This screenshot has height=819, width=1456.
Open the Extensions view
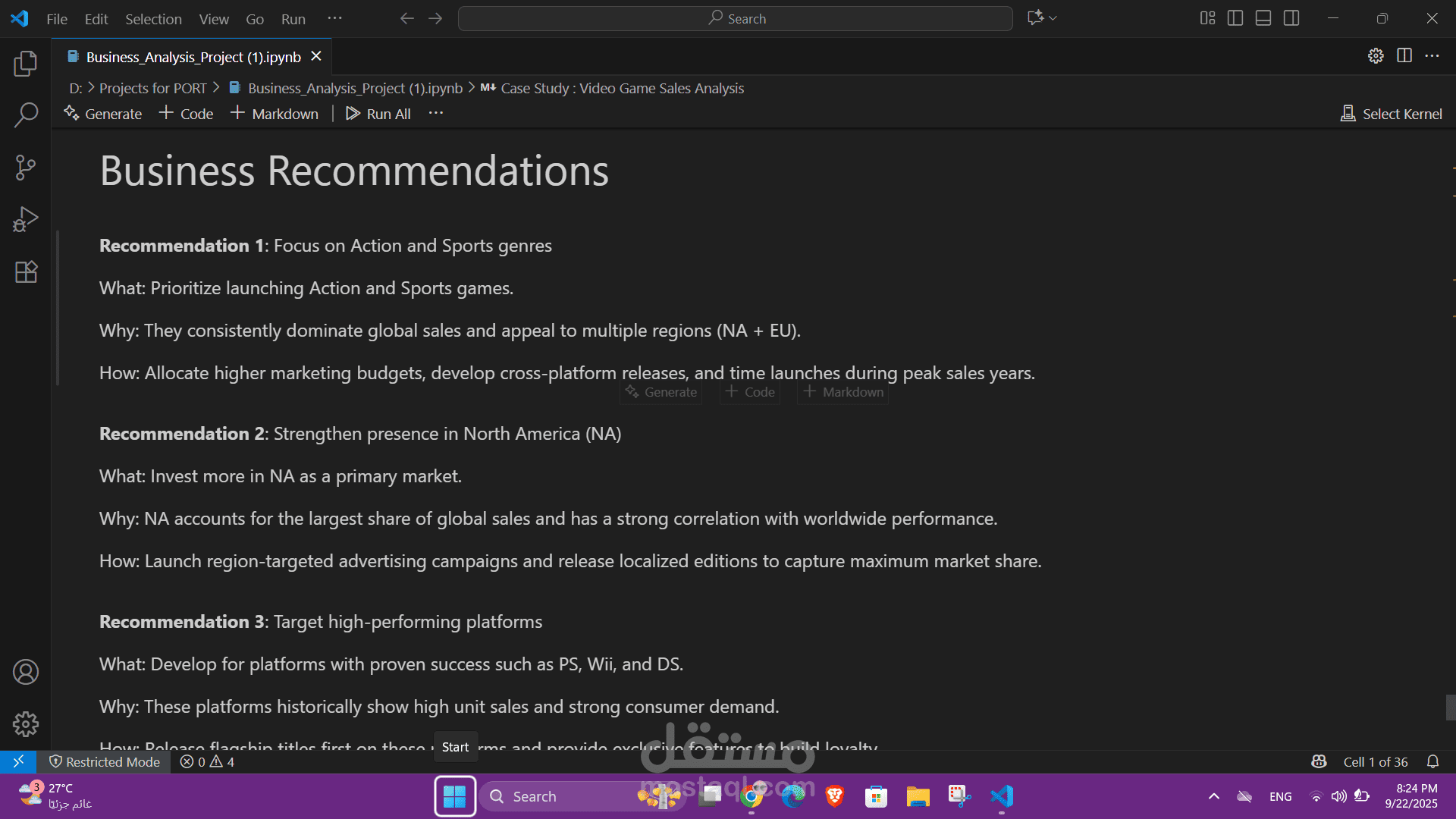point(26,271)
